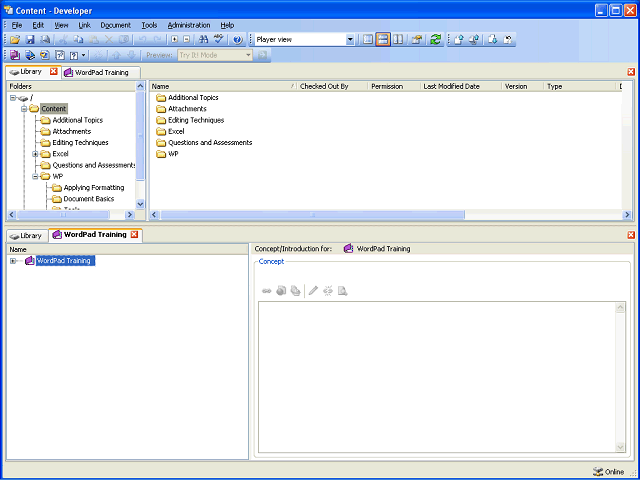Viewport: 640px width, 480px height.
Task: Select Editing Techniques in the Folders tree
Action: 80,143
